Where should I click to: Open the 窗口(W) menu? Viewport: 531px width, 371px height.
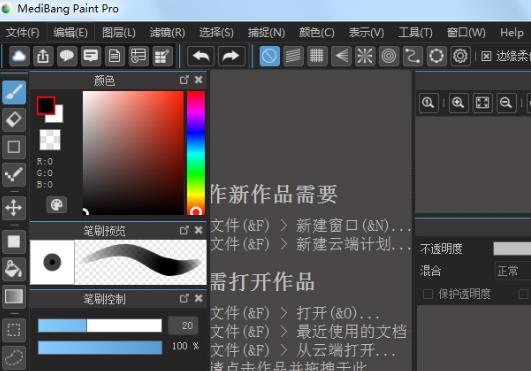point(466,32)
